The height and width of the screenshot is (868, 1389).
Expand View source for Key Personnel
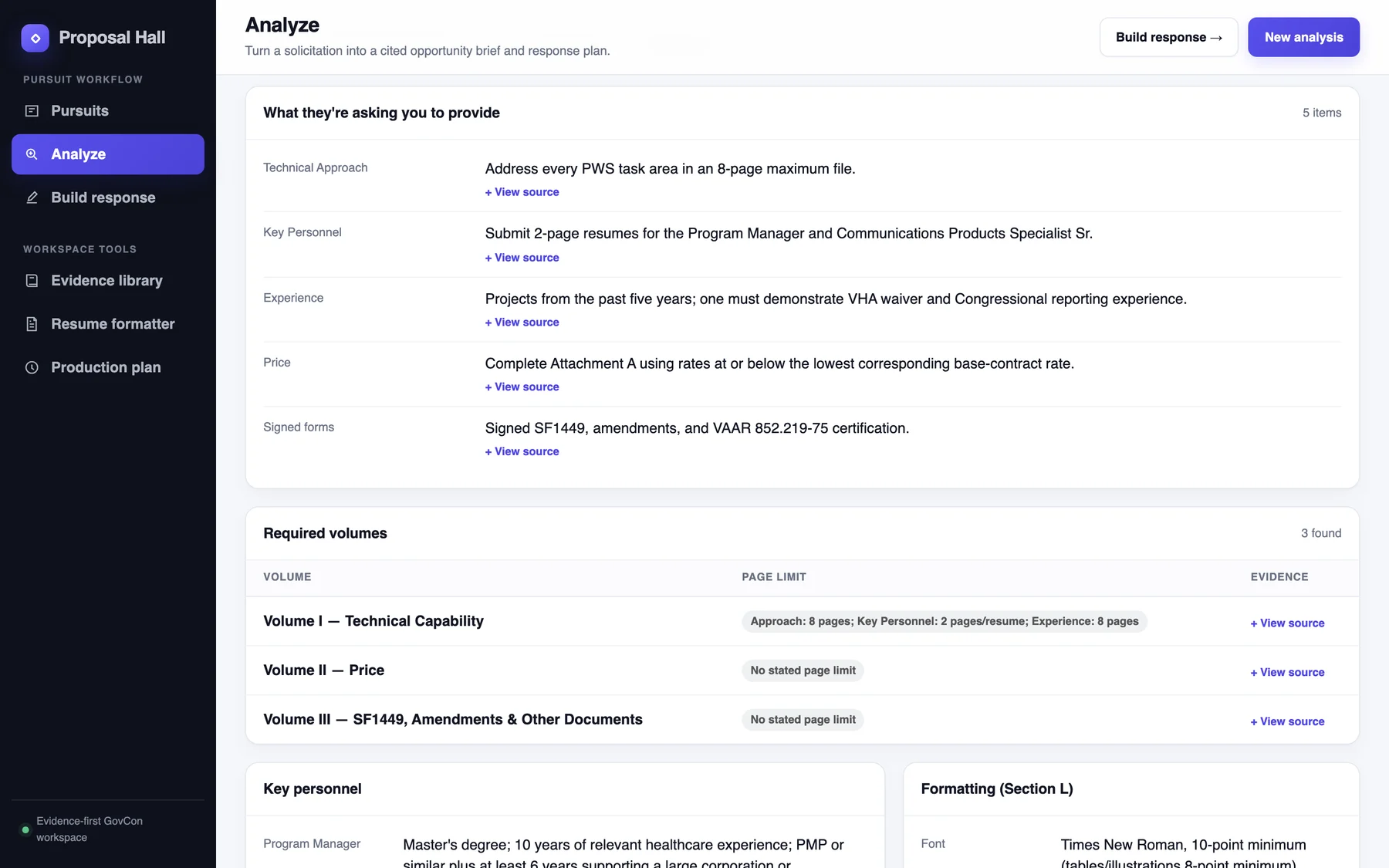click(x=522, y=258)
